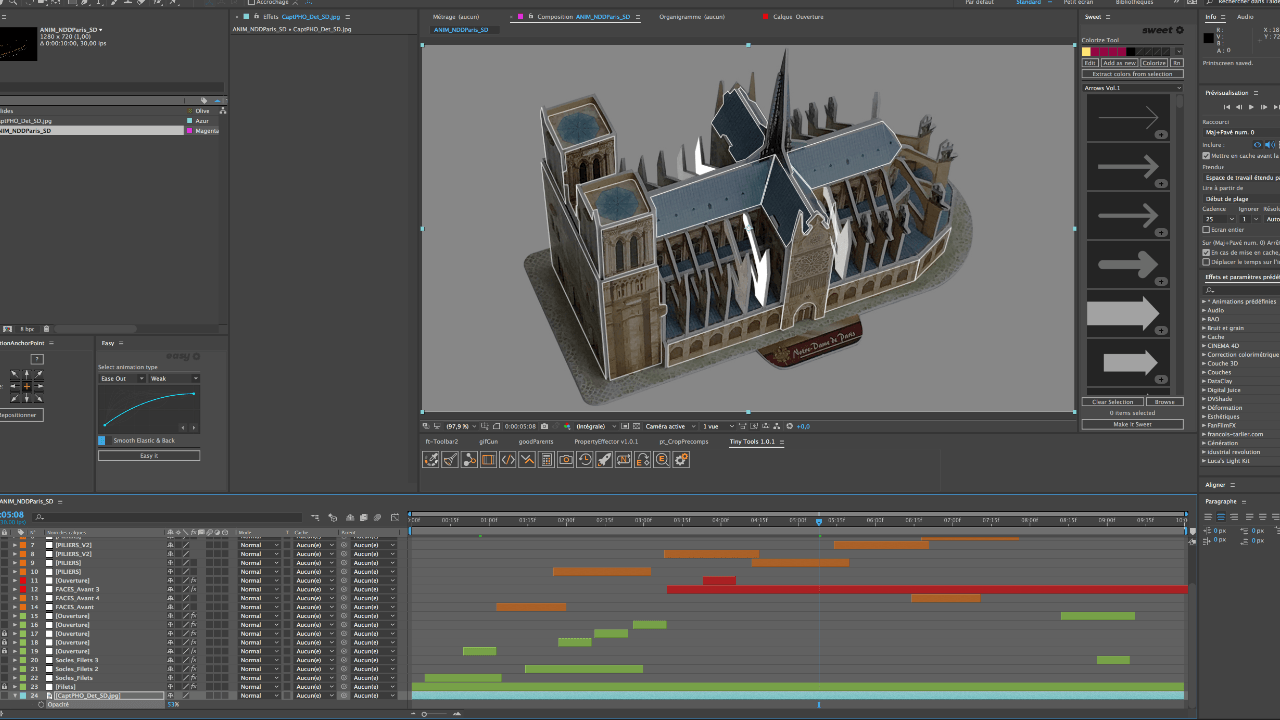The image size is (1280, 720).
Task: Click the camera icon in Tiny Tools
Action: pyautogui.click(x=566, y=459)
